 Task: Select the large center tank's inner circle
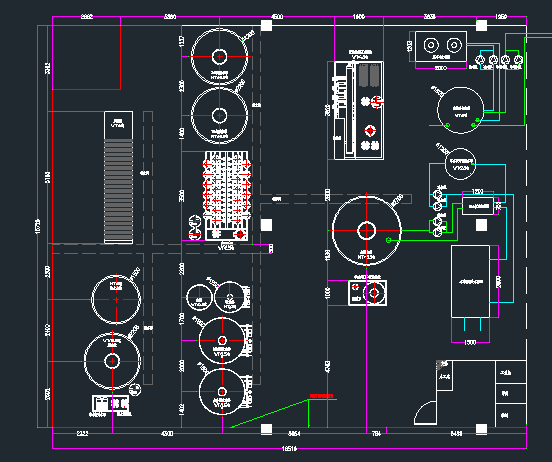click(x=366, y=231)
